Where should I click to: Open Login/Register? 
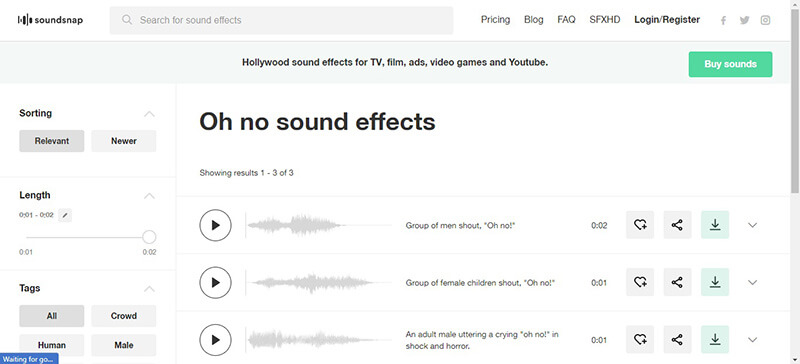667,19
